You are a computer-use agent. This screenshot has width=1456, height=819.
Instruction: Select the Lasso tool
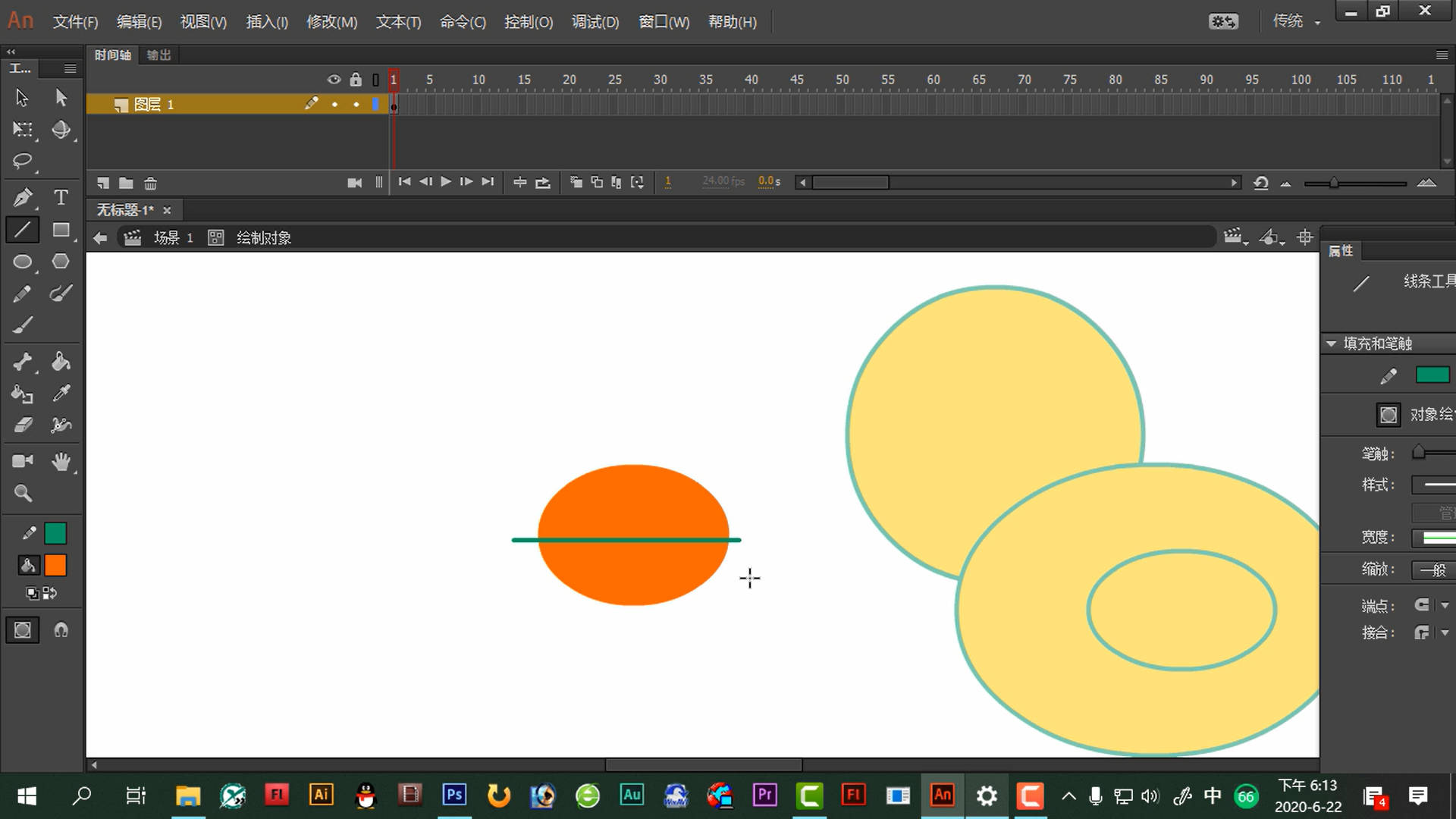(x=22, y=162)
